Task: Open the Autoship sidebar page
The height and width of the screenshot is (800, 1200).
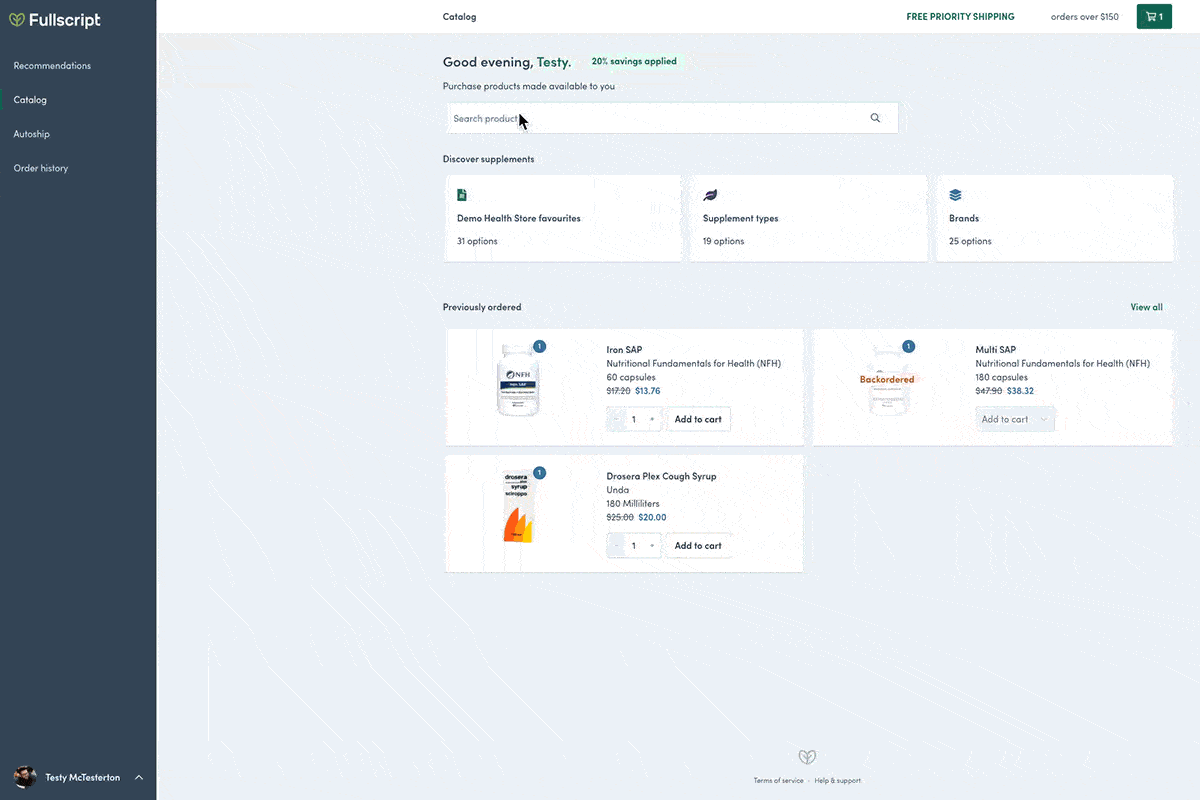Action: pos(31,134)
